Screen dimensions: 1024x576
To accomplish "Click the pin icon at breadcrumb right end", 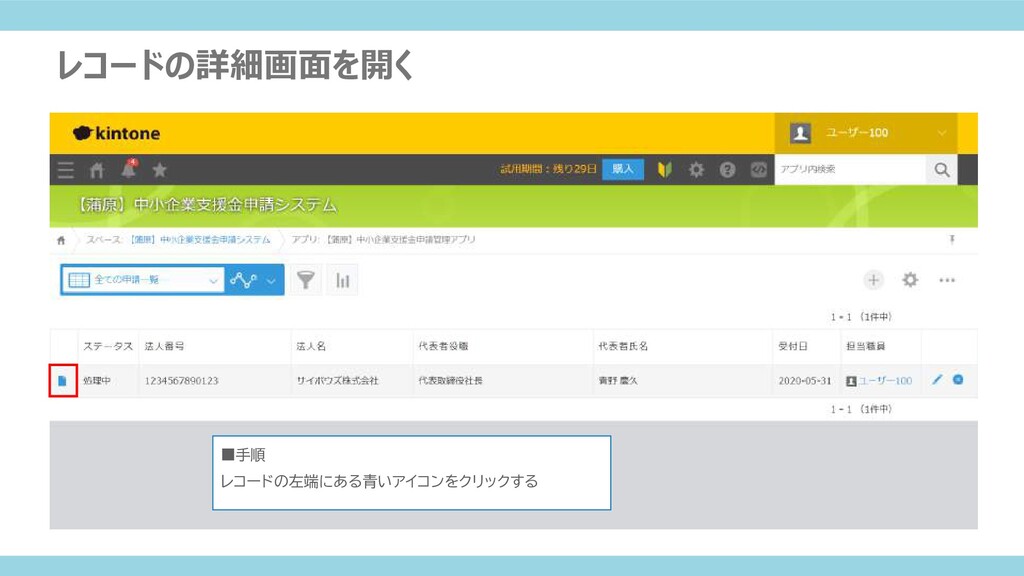I will [952, 240].
